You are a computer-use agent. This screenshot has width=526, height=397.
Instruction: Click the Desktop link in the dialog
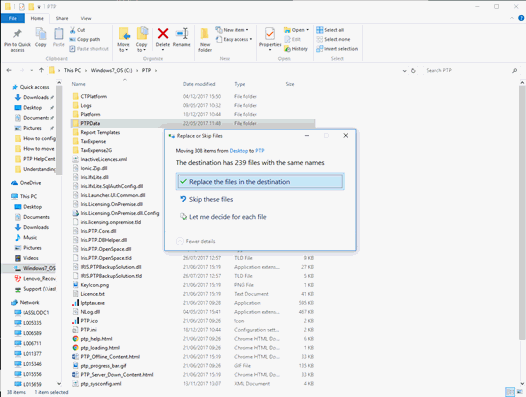[x=239, y=151]
